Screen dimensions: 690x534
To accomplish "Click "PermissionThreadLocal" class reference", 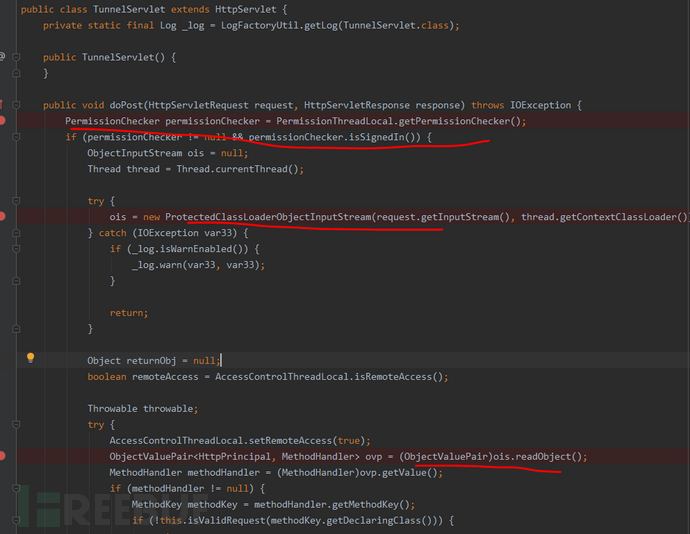I will coord(334,121).
